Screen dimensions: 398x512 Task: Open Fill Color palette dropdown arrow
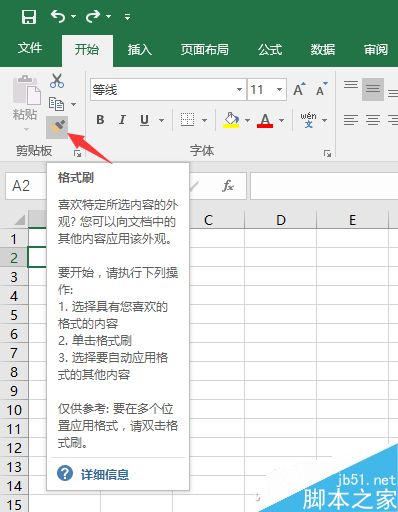click(247, 120)
